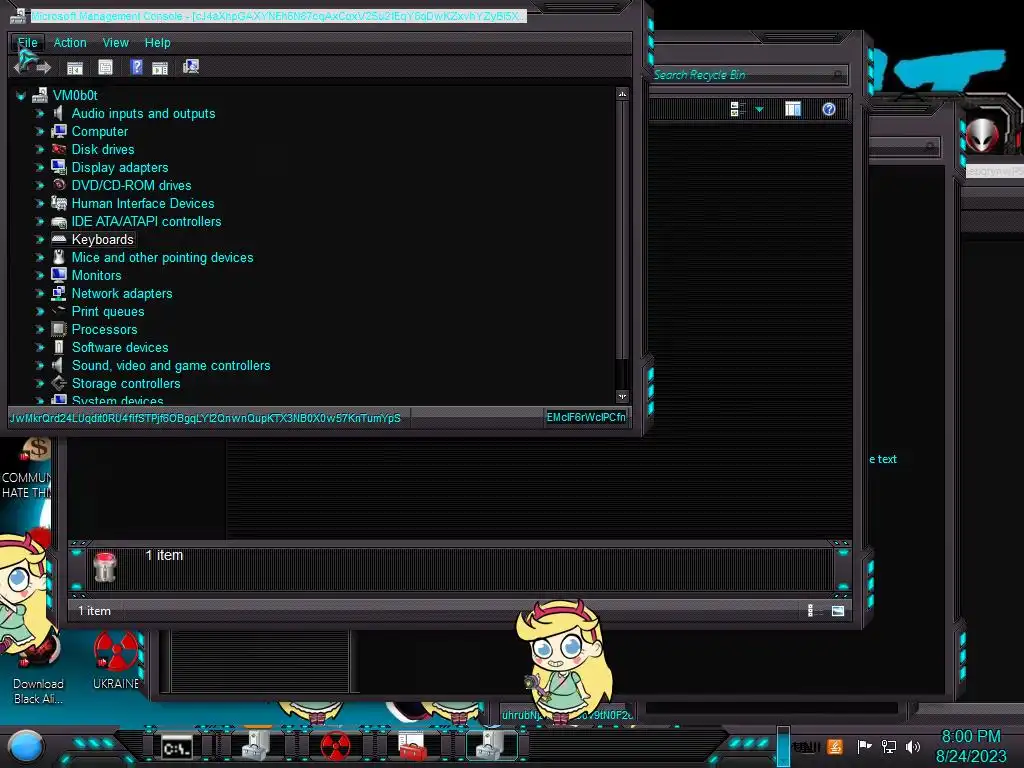Select the VM0b0t computer name
1024x768 pixels.
coord(75,95)
